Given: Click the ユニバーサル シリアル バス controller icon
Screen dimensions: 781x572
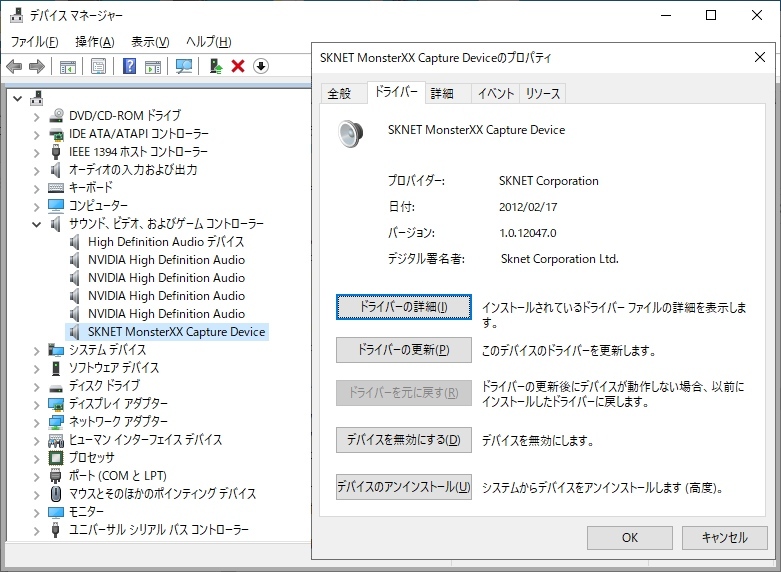Looking at the screenshot, I should [x=56, y=530].
